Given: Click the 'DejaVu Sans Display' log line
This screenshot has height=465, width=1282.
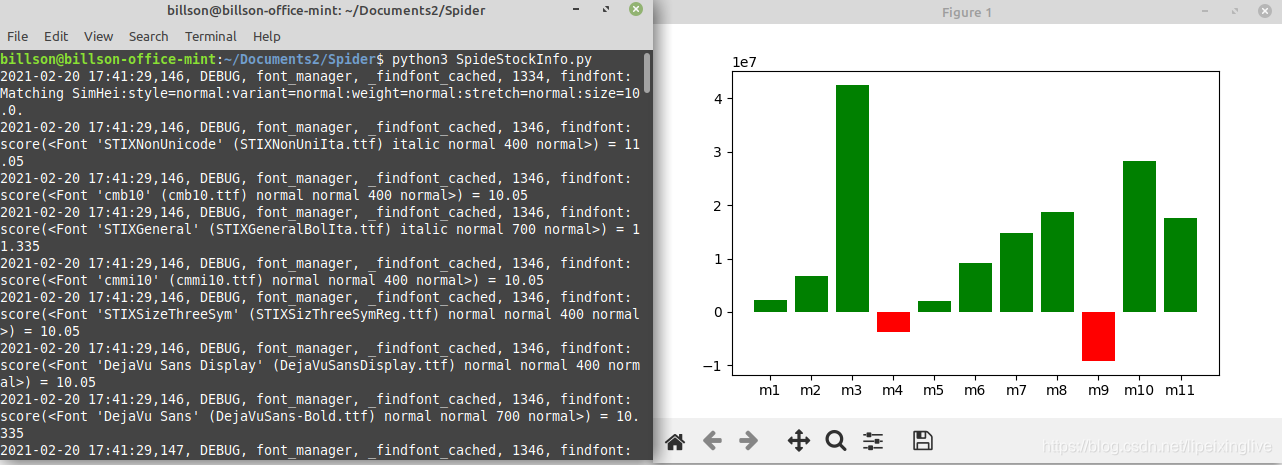Looking at the screenshot, I should point(320,366).
